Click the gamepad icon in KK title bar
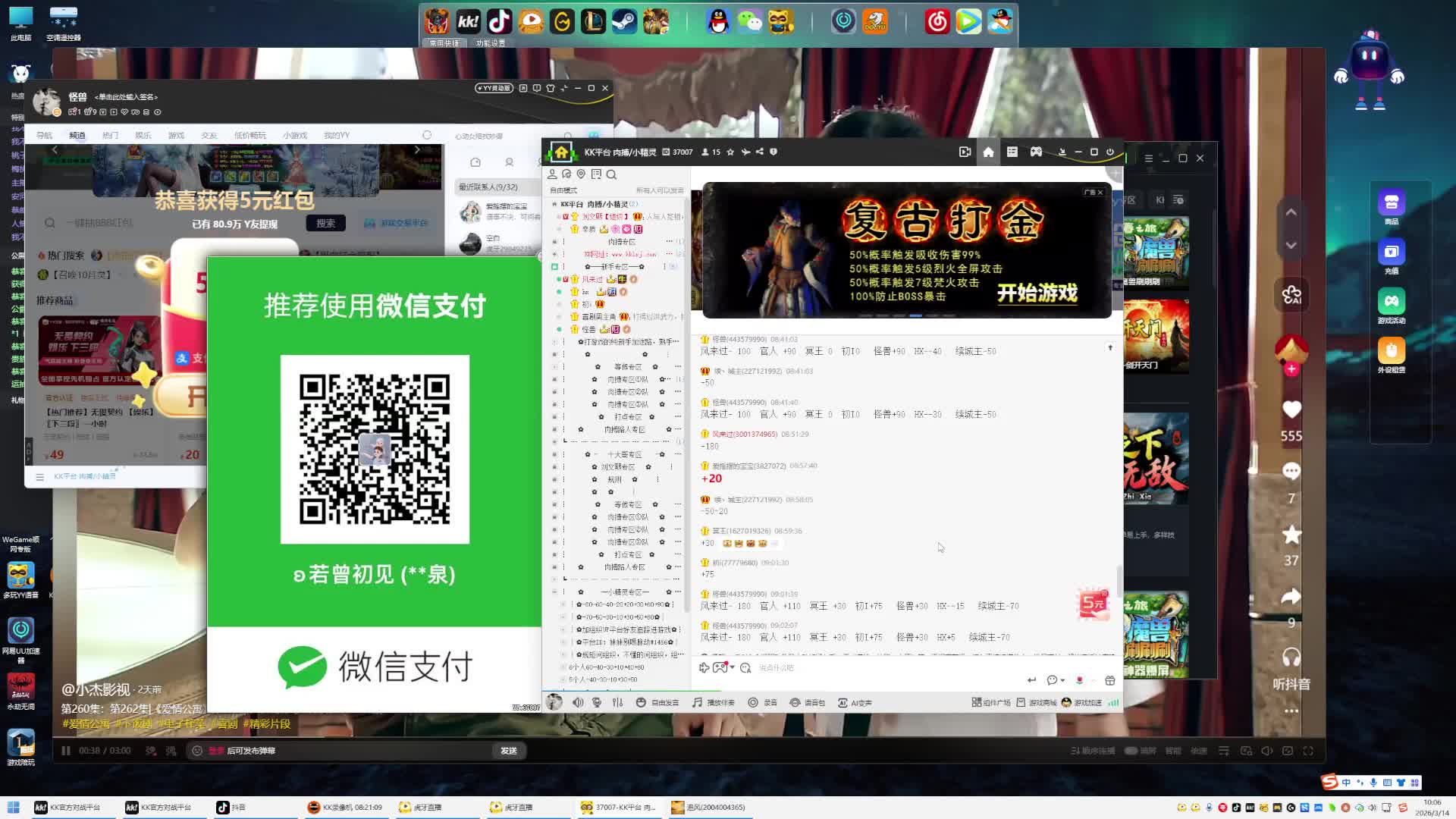The image size is (1456, 819). coord(1036,152)
